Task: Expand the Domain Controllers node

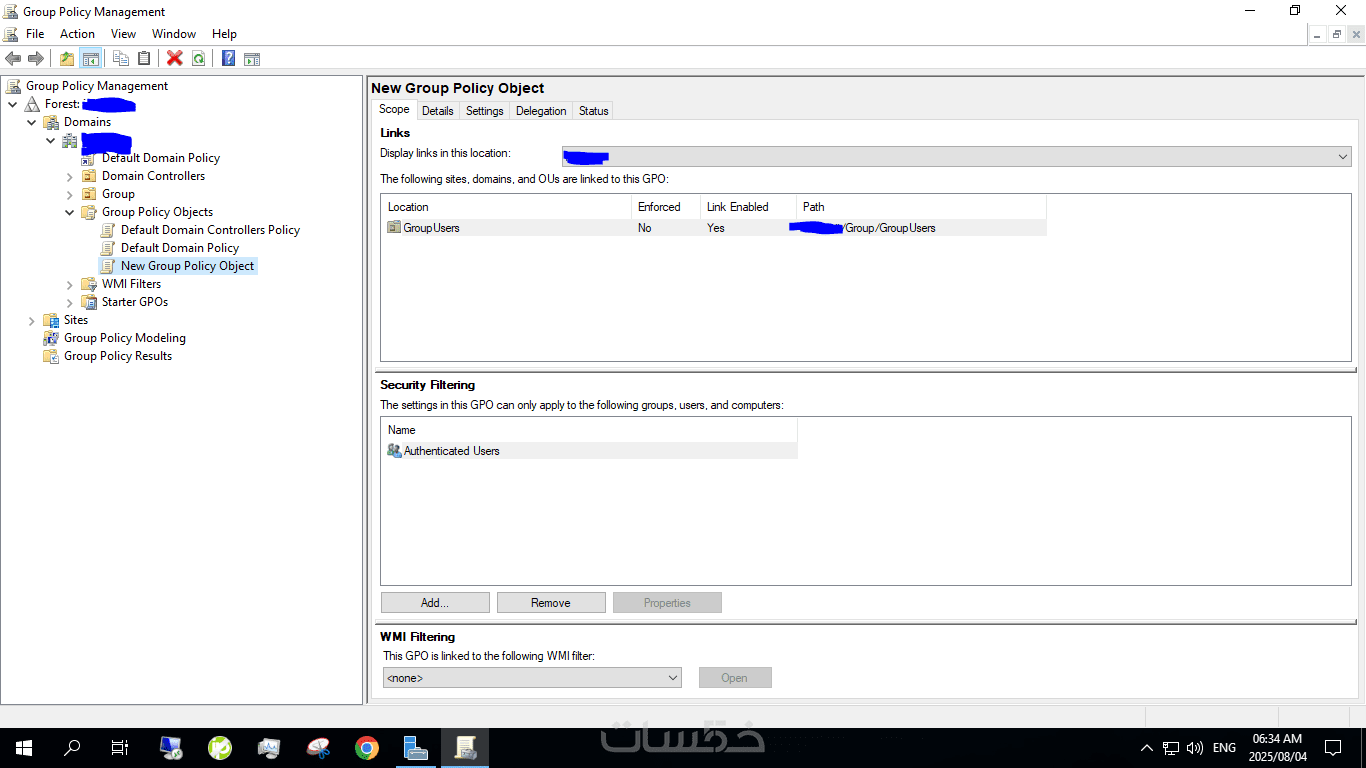Action: pyautogui.click(x=69, y=176)
